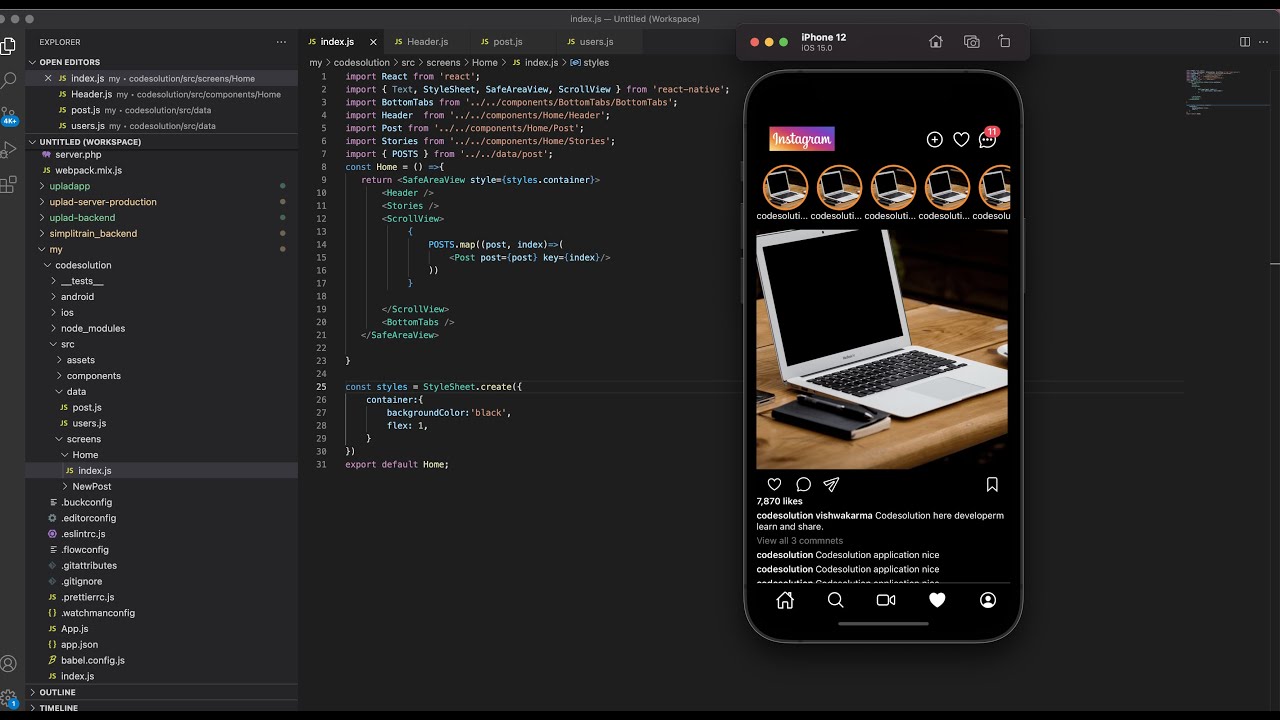Viewport: 1280px width, 720px height.
Task: Rotate the simulator device icon
Action: click(x=1005, y=42)
